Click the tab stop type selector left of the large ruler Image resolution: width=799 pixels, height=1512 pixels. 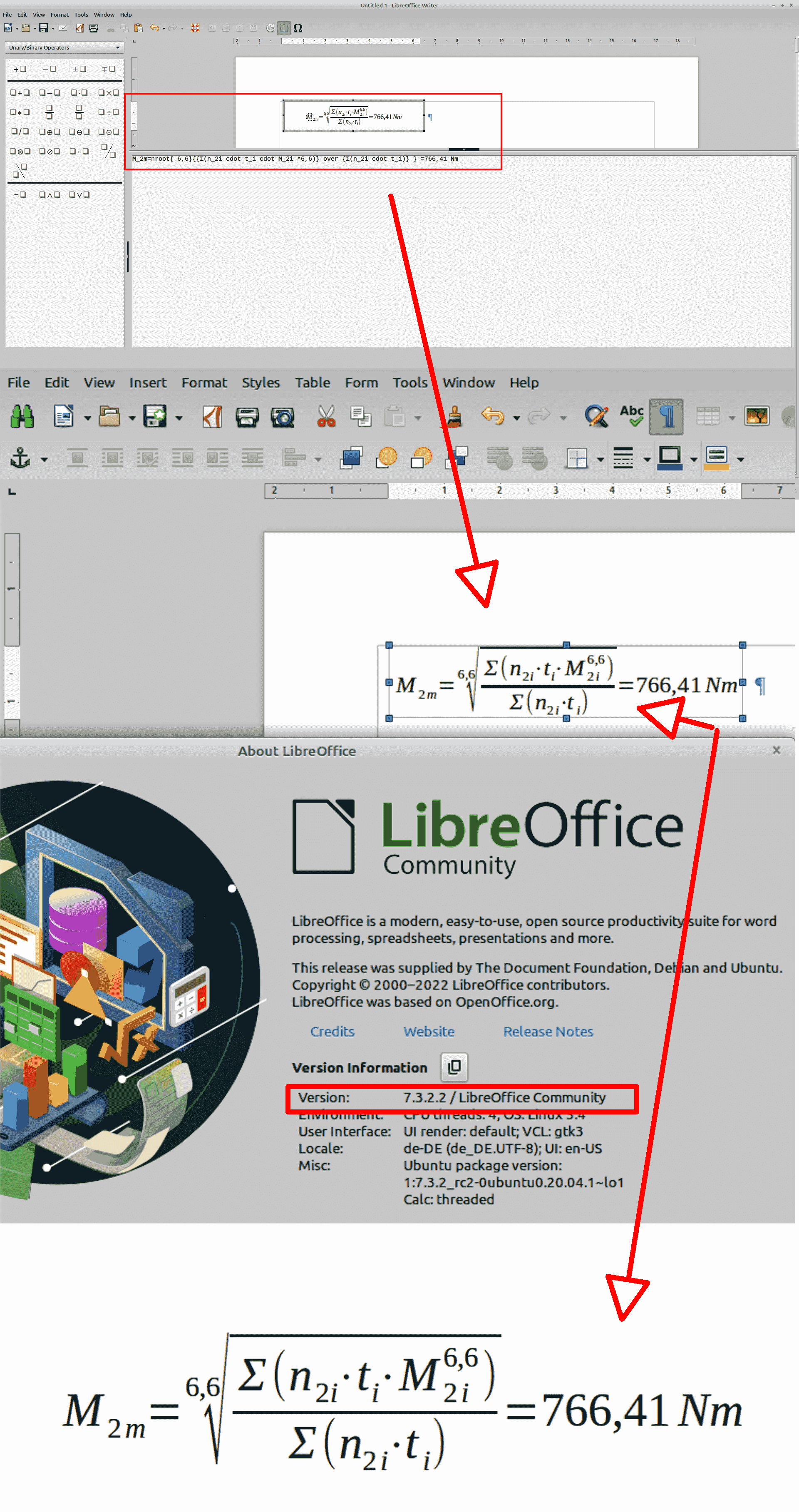tap(12, 492)
